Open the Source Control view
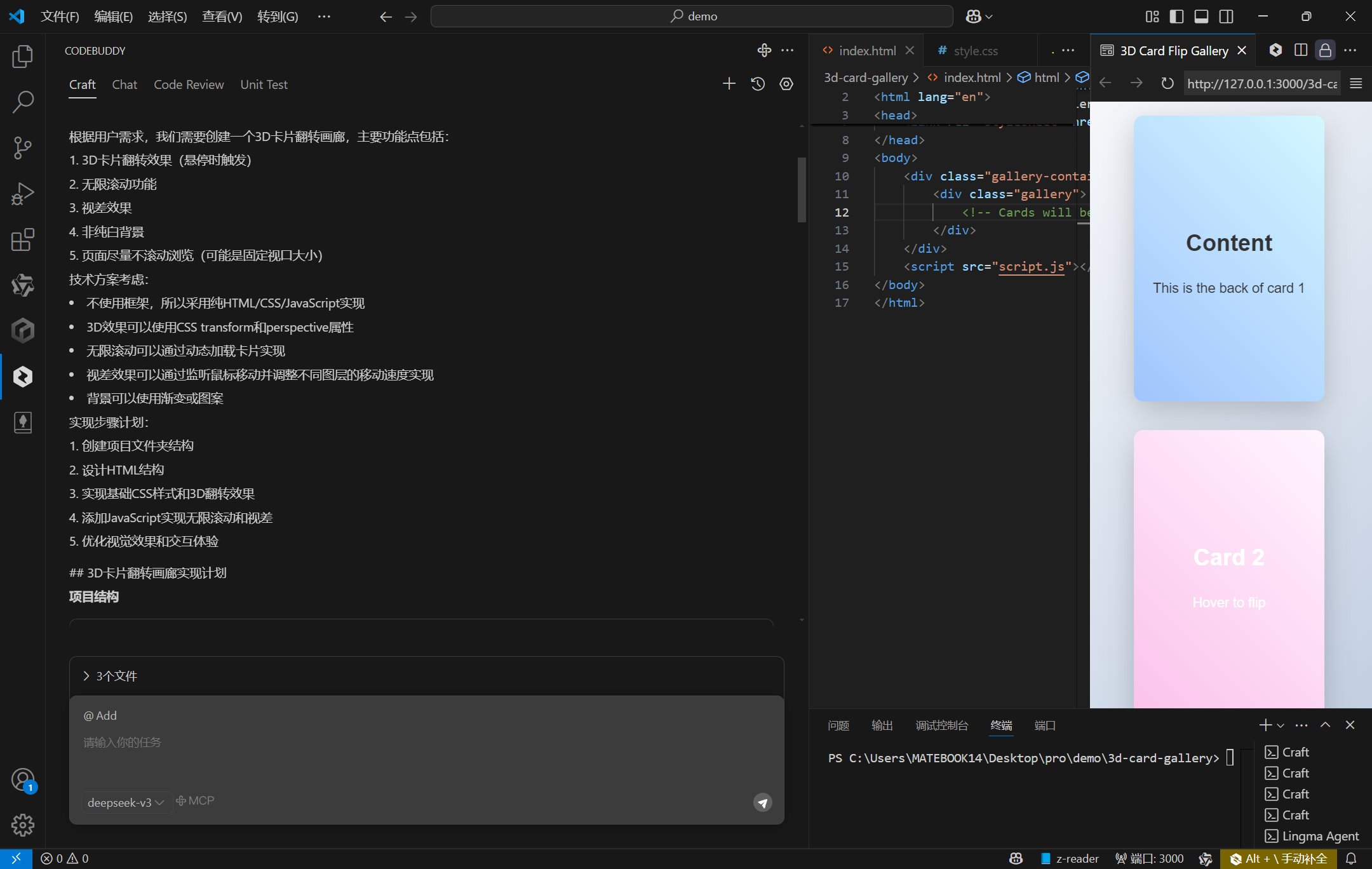The width and height of the screenshot is (1372, 869). pos(23,147)
